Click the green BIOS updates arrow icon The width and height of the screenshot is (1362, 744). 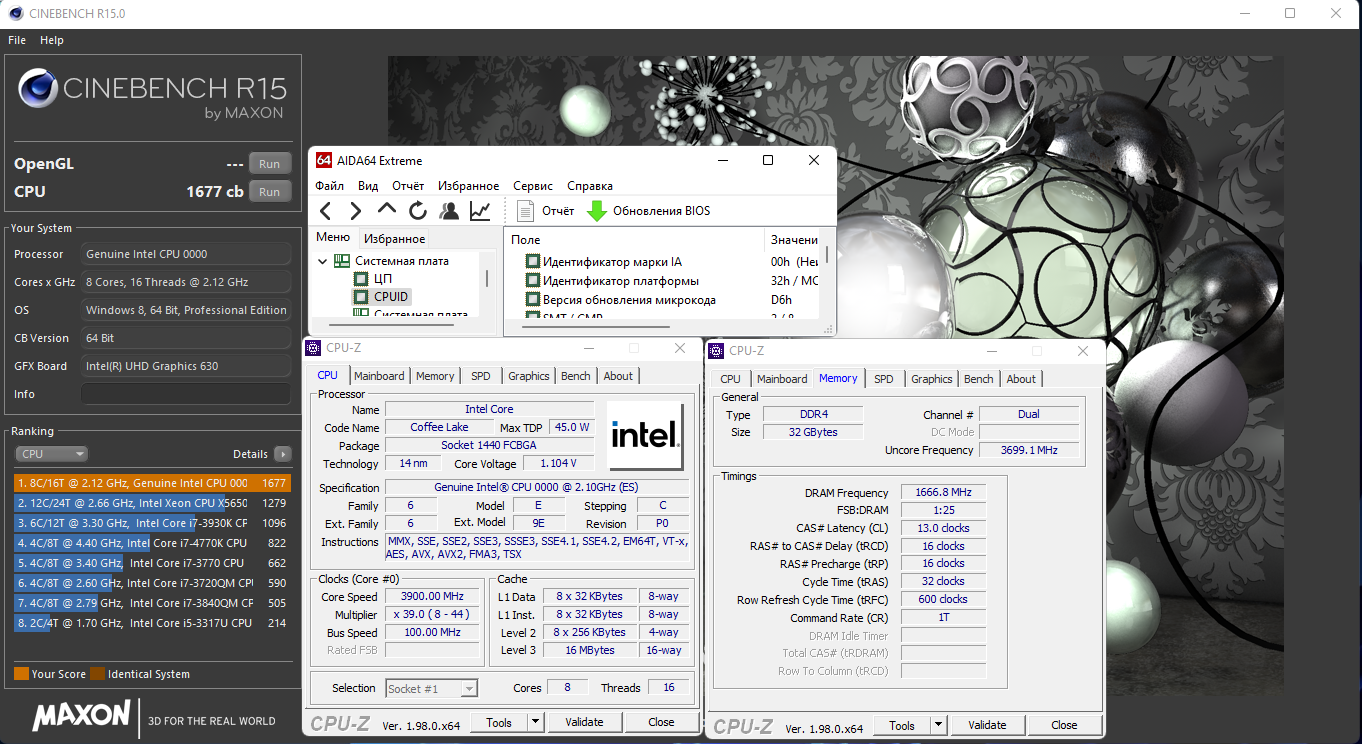(x=597, y=211)
